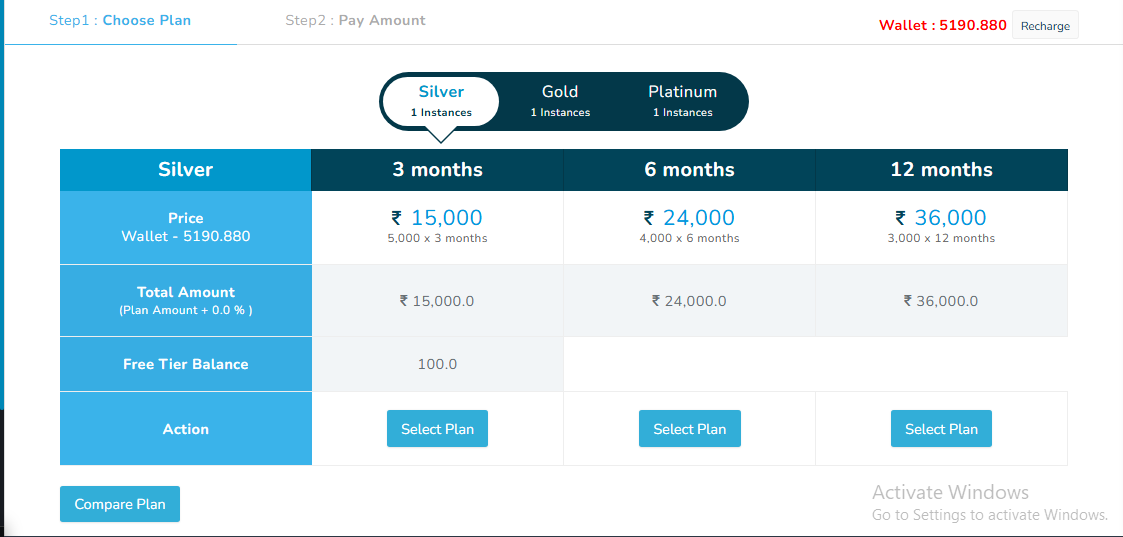Image resolution: width=1123 pixels, height=537 pixels.
Task: Click the ₹ 24,000 price
Action: click(x=689, y=218)
